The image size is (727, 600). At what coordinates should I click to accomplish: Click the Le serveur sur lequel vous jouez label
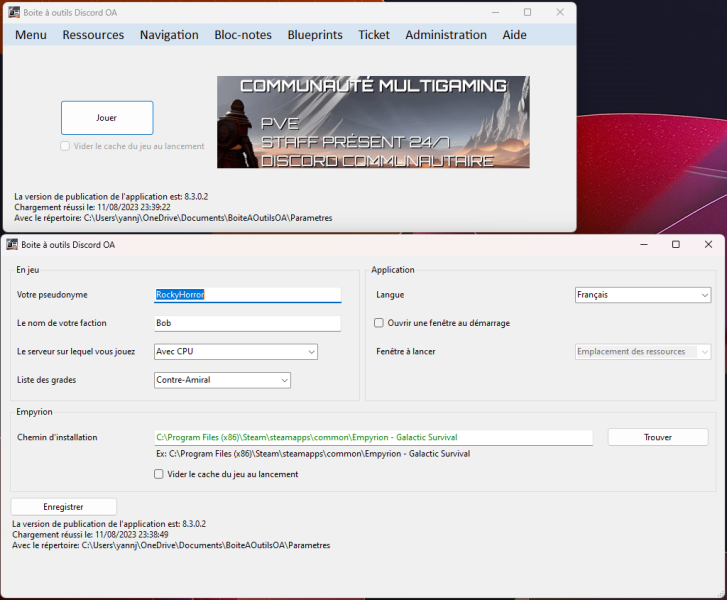[x=76, y=351]
